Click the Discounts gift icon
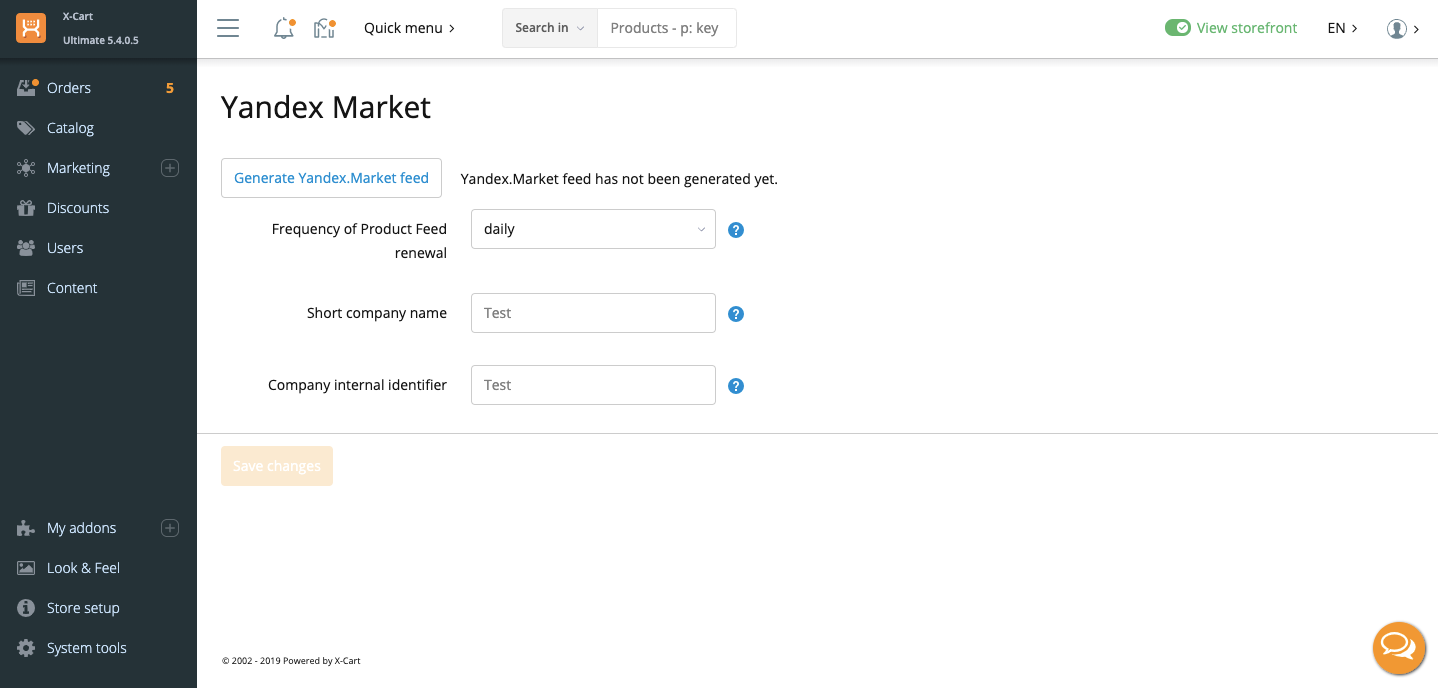This screenshot has height=688, width=1438. click(x=26, y=208)
